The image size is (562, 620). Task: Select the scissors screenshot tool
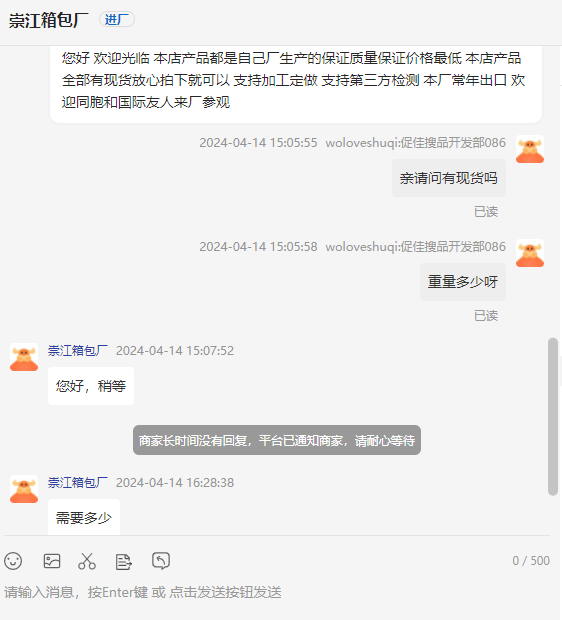87,561
